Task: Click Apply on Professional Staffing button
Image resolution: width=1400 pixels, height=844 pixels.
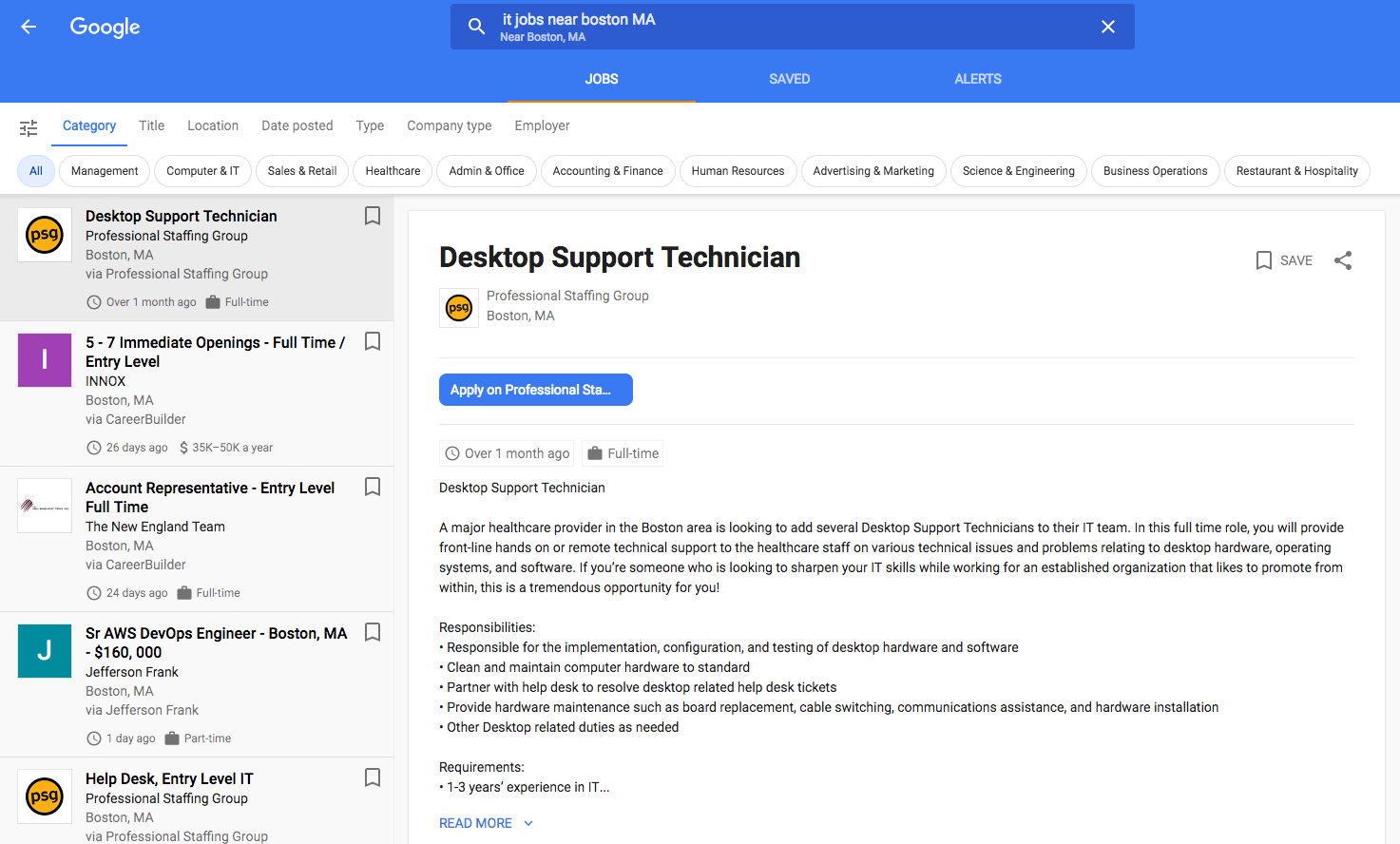Action: [535, 390]
